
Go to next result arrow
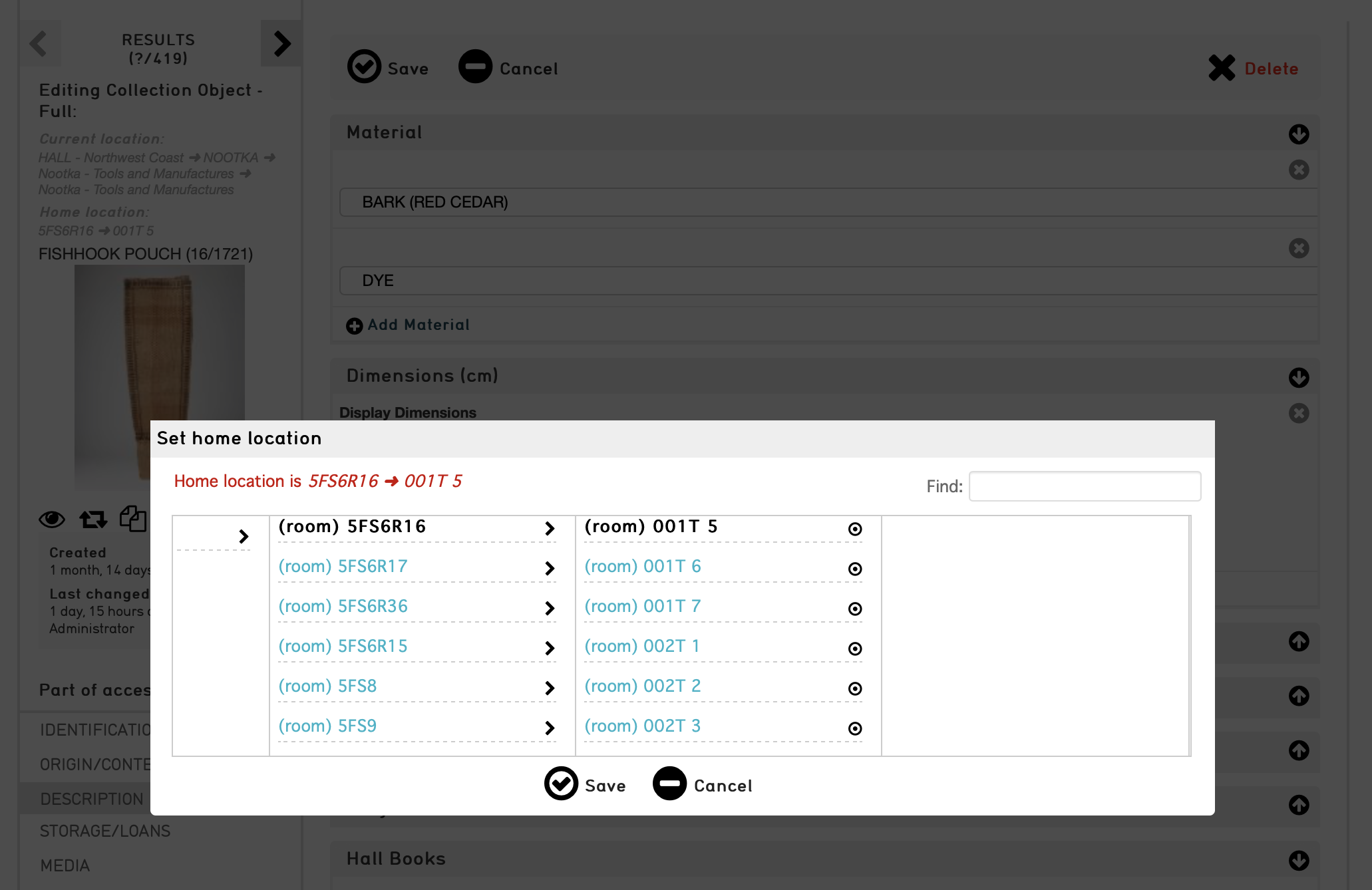click(281, 44)
